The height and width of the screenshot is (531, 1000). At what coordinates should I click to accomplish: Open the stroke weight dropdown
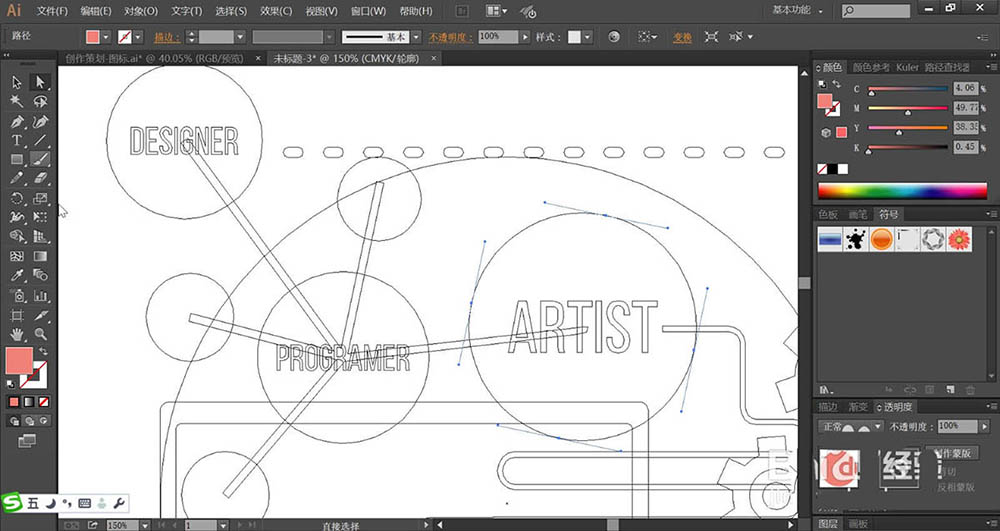click(x=240, y=37)
